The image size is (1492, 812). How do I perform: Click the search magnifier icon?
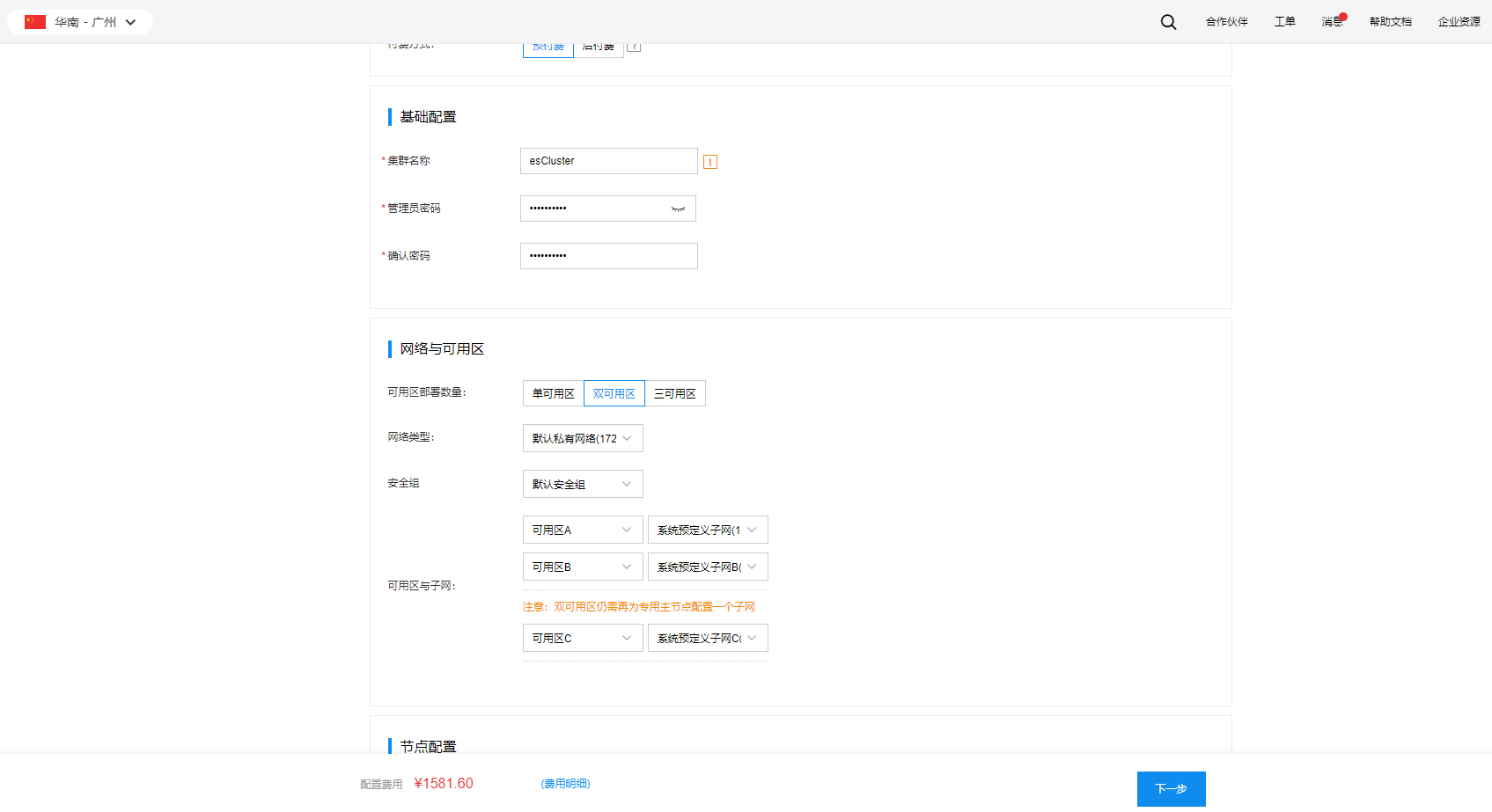[1168, 22]
